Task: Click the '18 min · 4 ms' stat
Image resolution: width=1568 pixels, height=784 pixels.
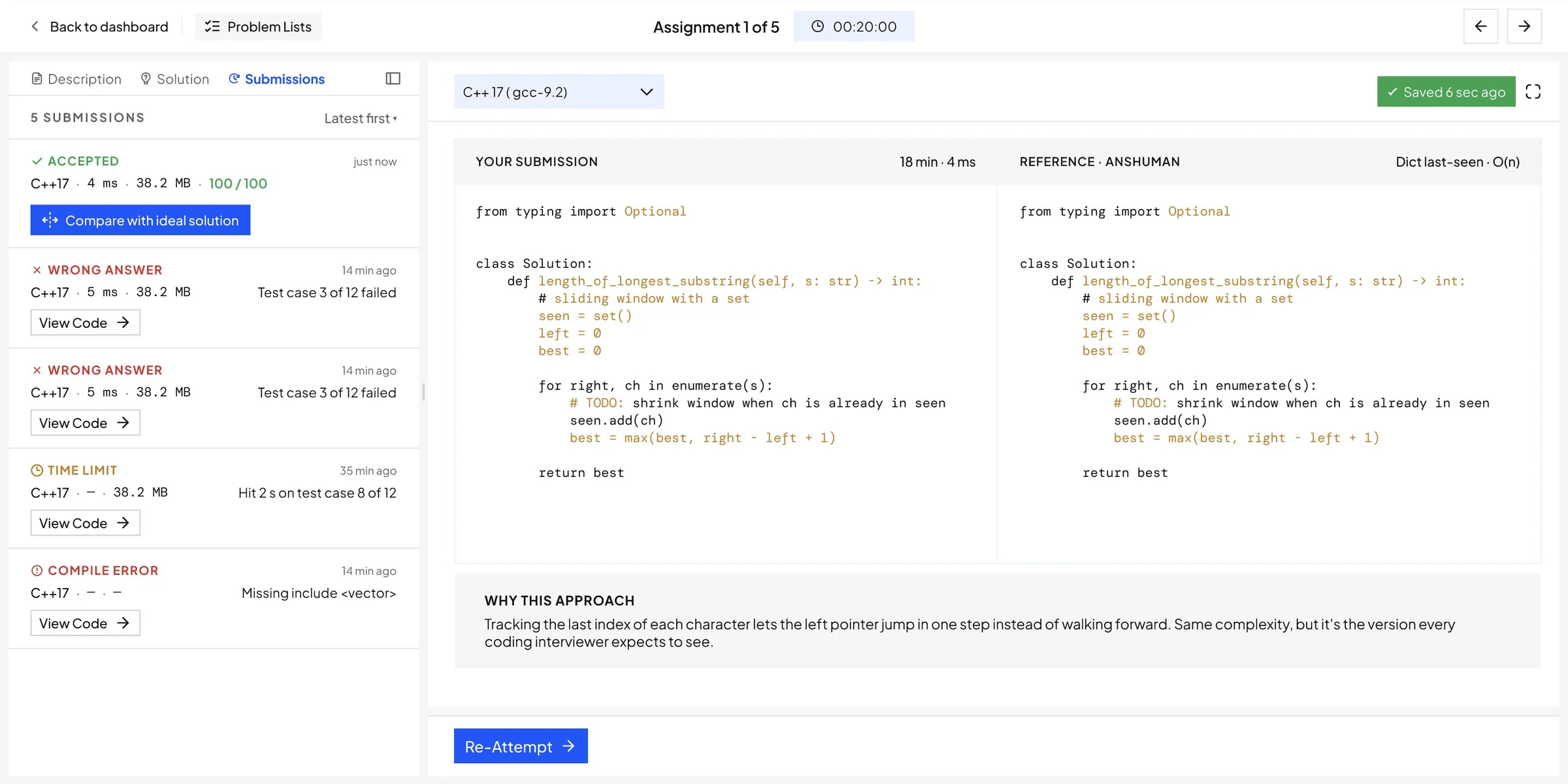Action: click(938, 161)
